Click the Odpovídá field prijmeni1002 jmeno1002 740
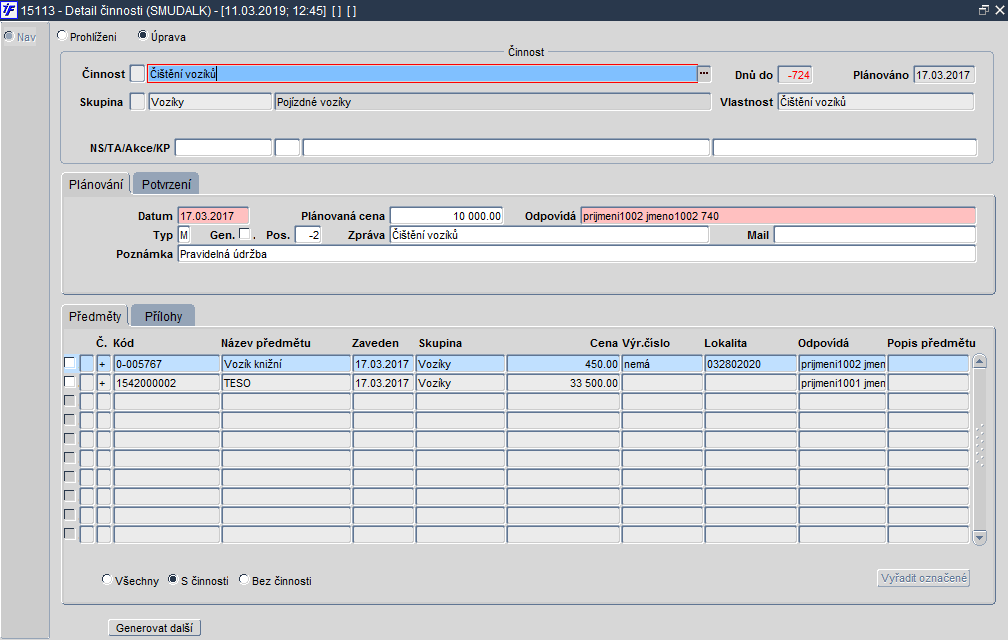This screenshot has width=1008, height=640. [x=778, y=216]
